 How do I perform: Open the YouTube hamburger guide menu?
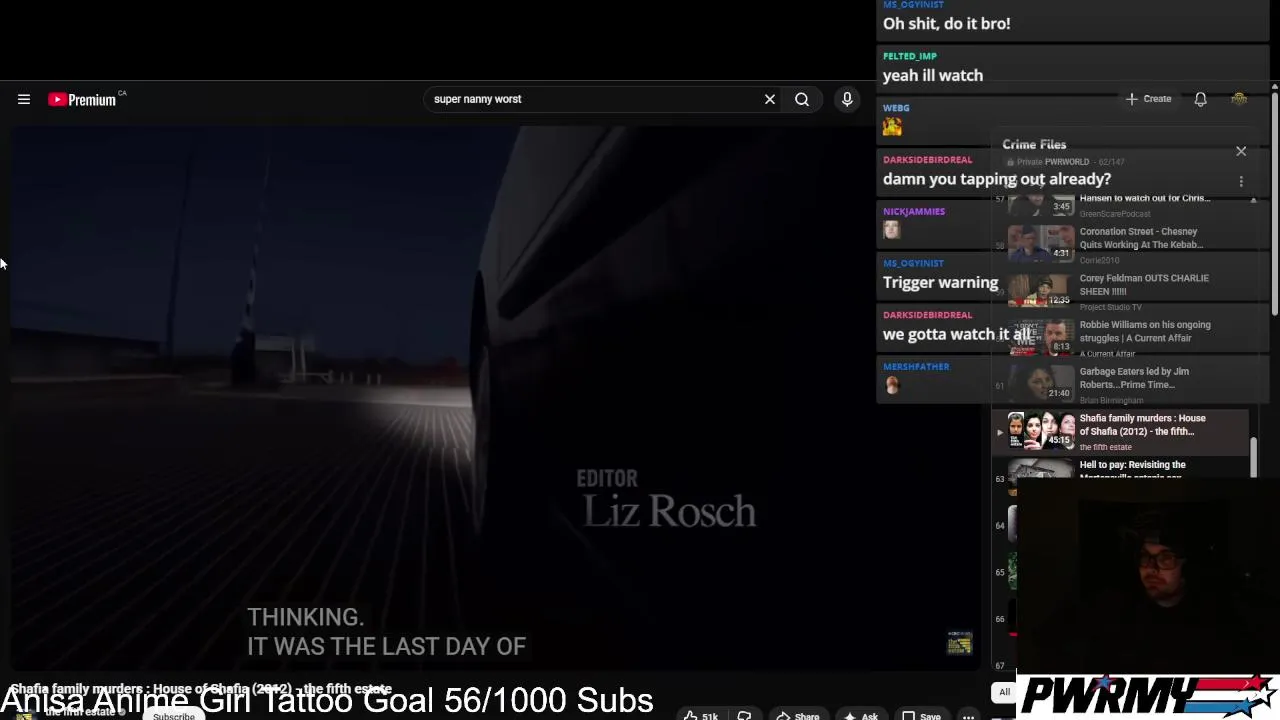pyautogui.click(x=24, y=99)
